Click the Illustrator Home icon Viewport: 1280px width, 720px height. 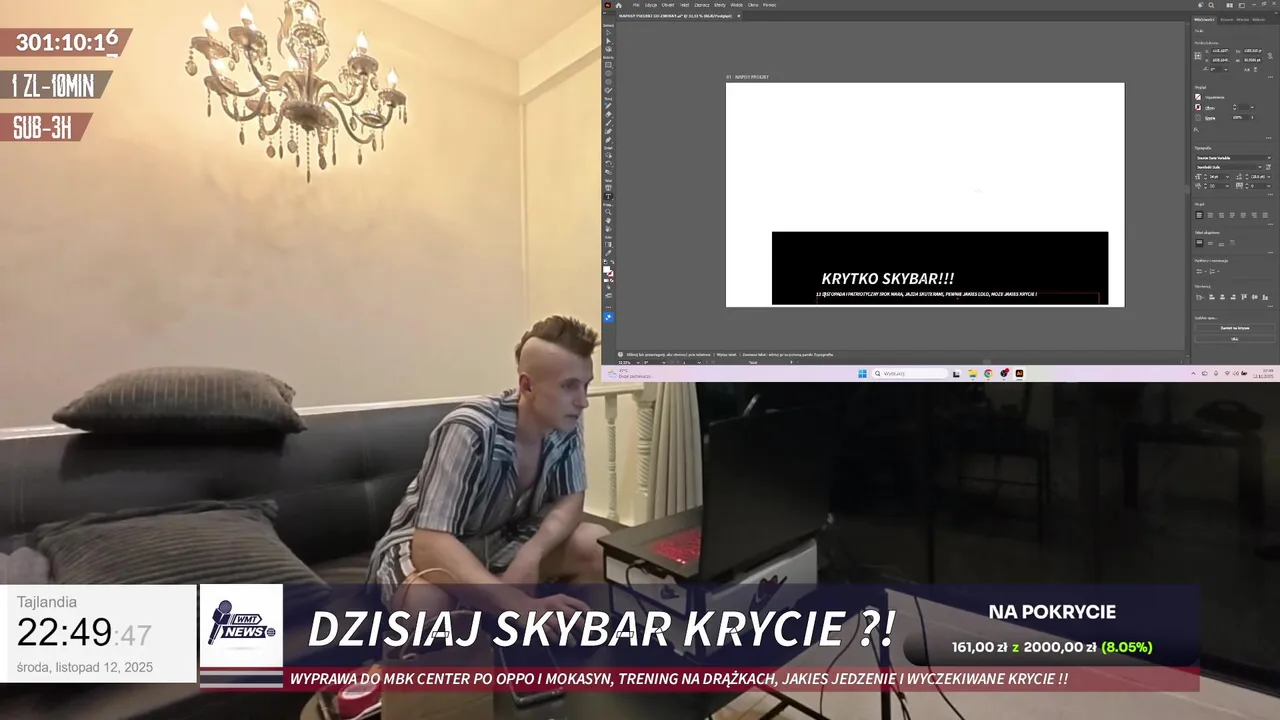[619, 5]
